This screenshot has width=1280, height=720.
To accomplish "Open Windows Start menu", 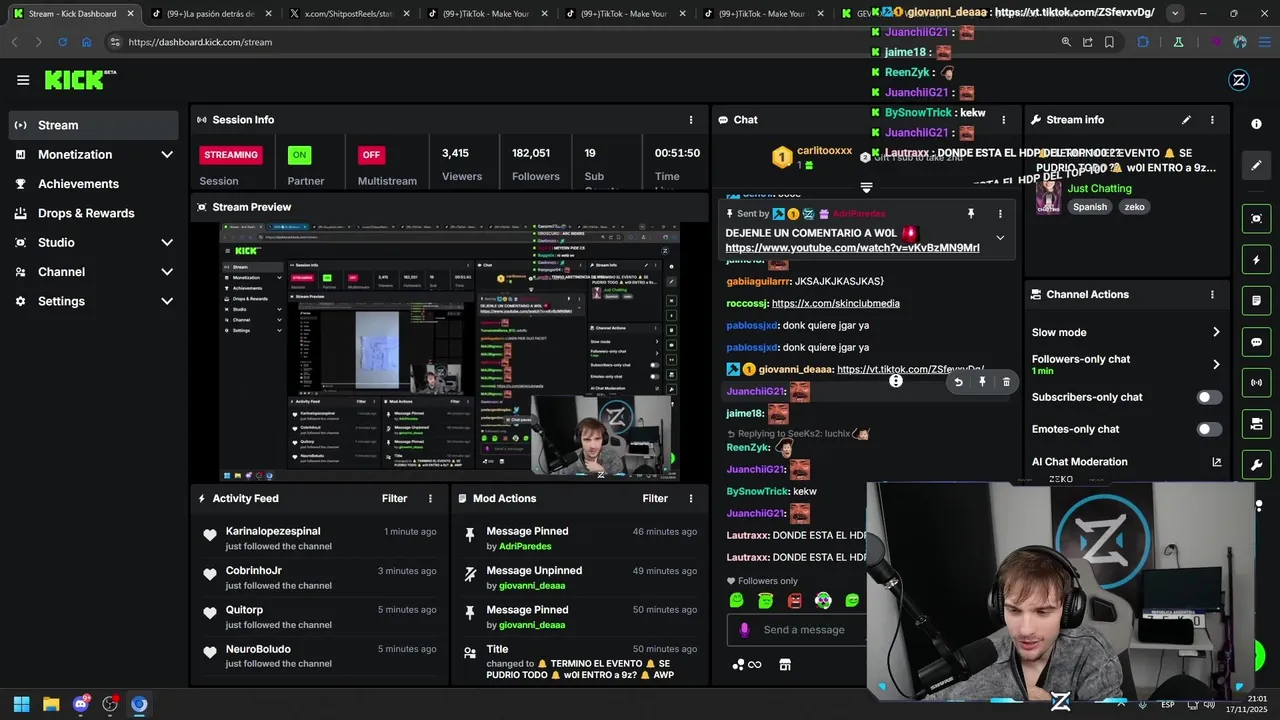I will [x=21, y=704].
